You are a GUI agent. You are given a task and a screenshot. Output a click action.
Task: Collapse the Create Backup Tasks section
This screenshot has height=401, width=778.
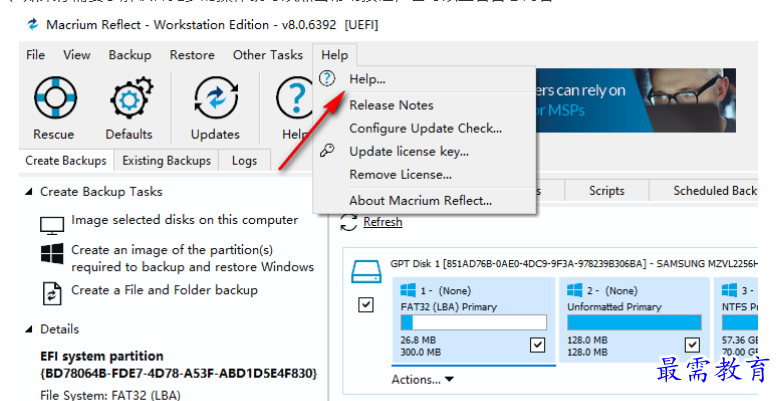[x=29, y=192]
